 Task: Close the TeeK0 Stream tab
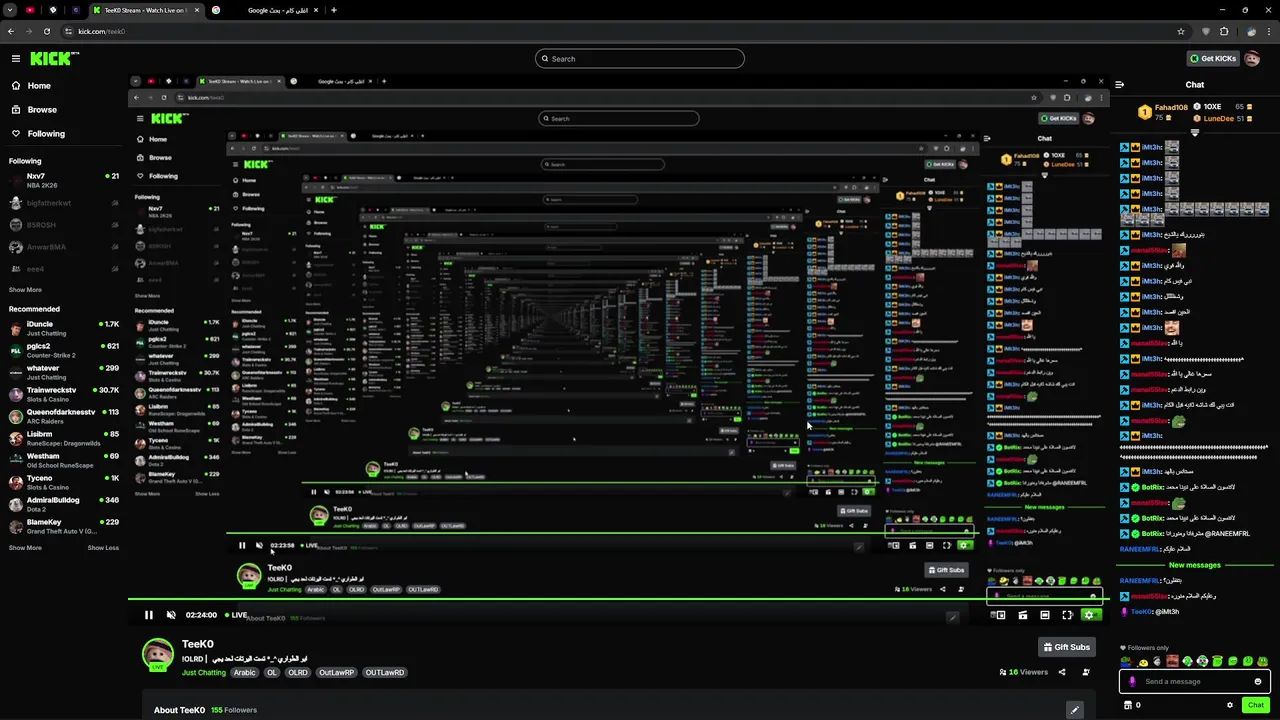195,10
